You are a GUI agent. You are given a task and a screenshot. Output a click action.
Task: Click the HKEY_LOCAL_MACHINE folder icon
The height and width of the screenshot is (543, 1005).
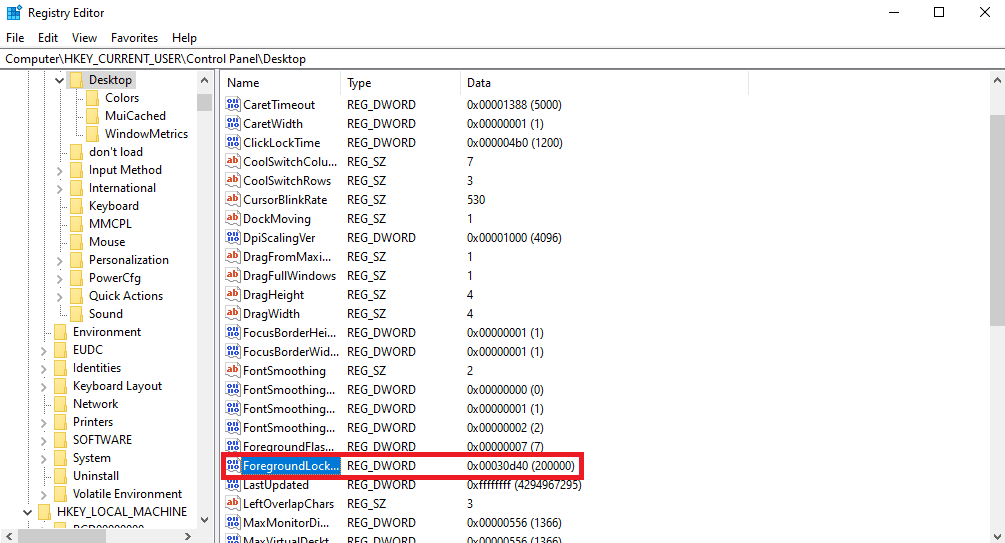click(44, 512)
